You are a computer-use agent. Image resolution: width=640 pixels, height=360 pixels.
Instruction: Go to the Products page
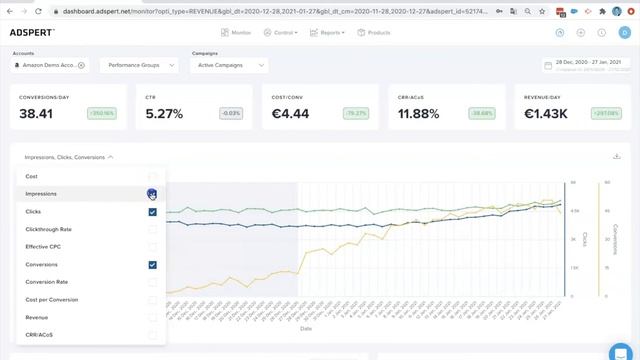pos(373,33)
